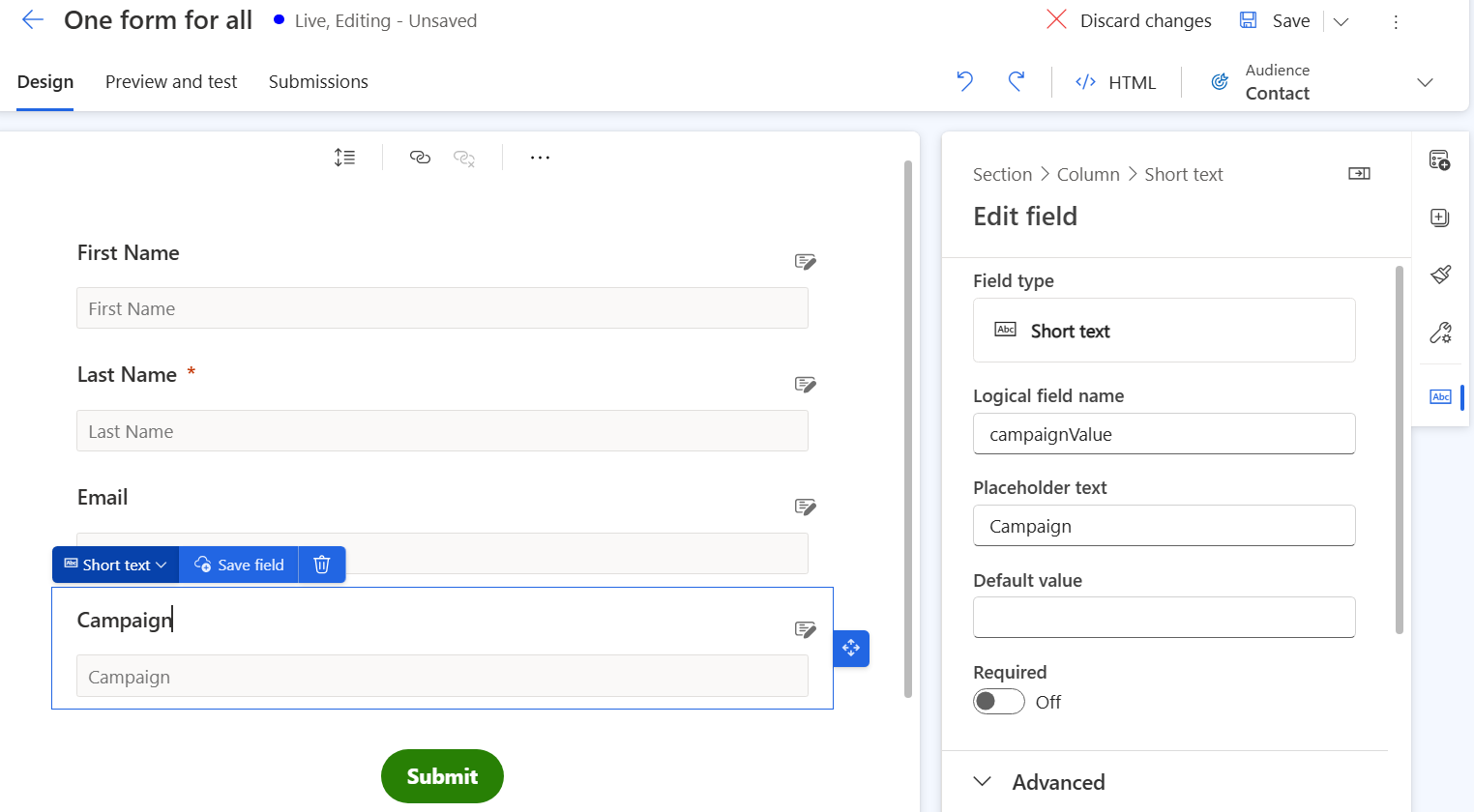Click the undo arrow icon
This screenshot has width=1474, height=812.
tap(963, 82)
